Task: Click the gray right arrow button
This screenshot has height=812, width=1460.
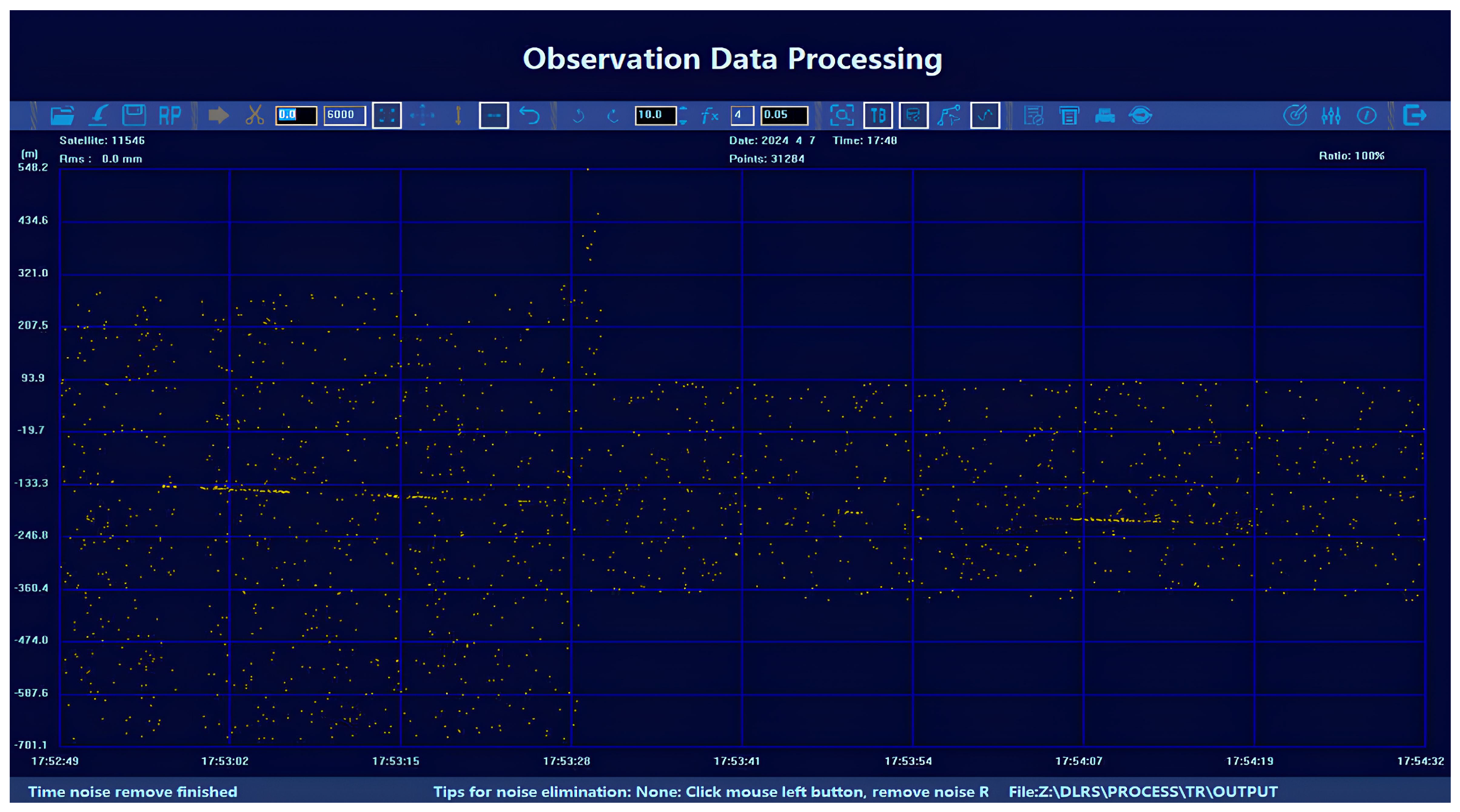Action: click(218, 116)
